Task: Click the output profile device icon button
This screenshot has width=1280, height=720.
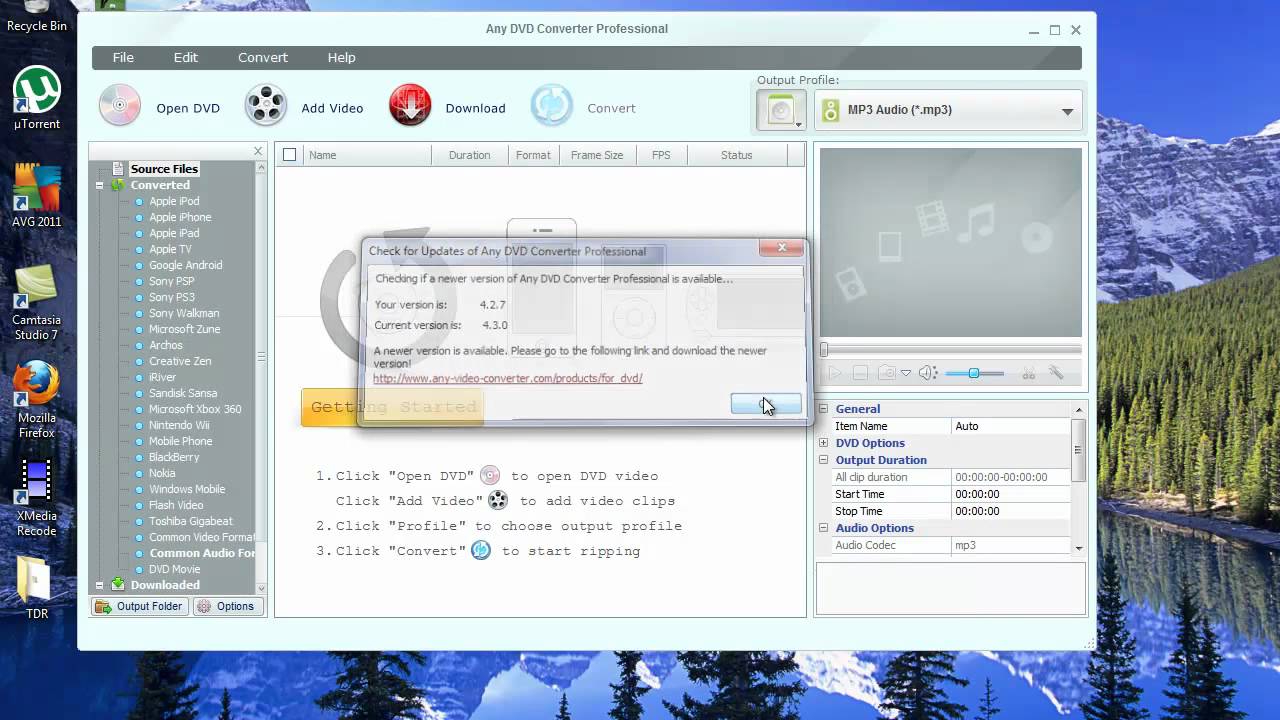Action: [x=781, y=110]
